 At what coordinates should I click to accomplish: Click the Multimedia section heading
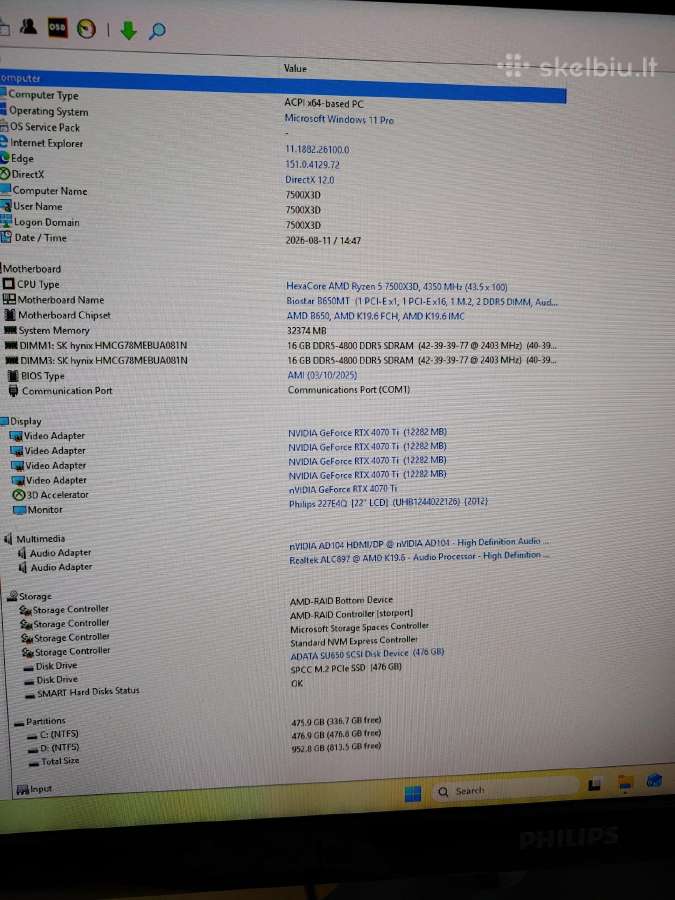40,538
